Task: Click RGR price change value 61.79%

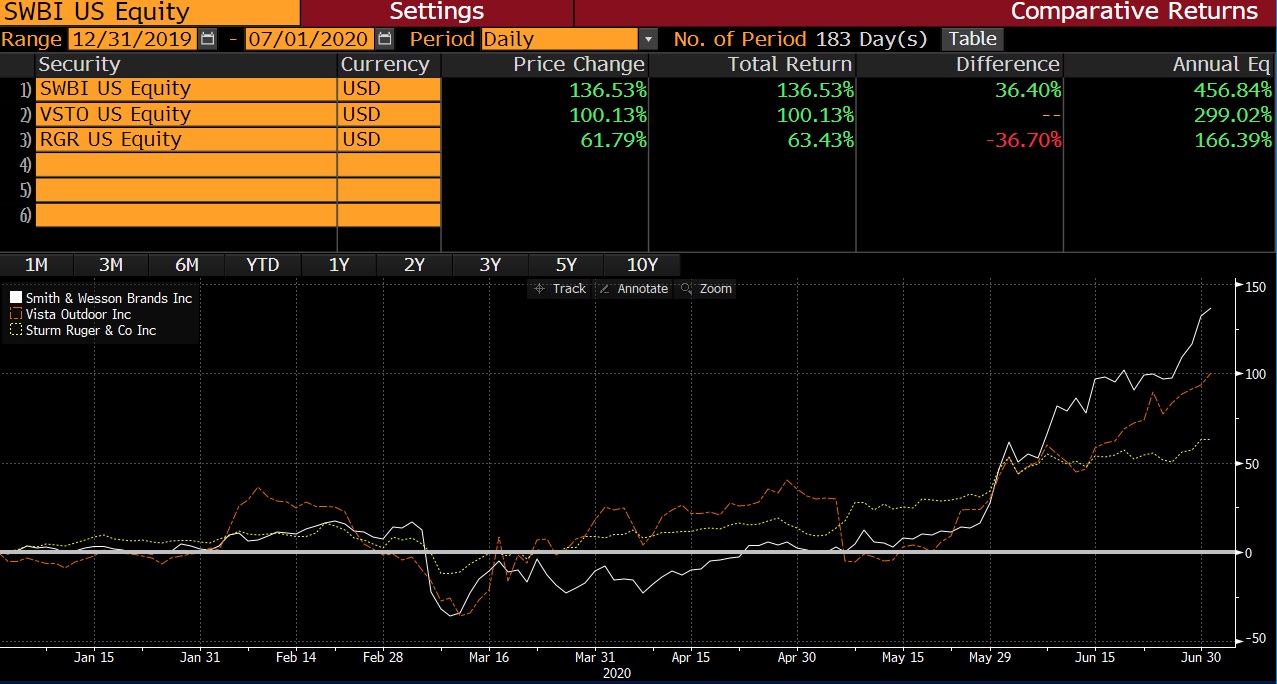Action: 613,139
